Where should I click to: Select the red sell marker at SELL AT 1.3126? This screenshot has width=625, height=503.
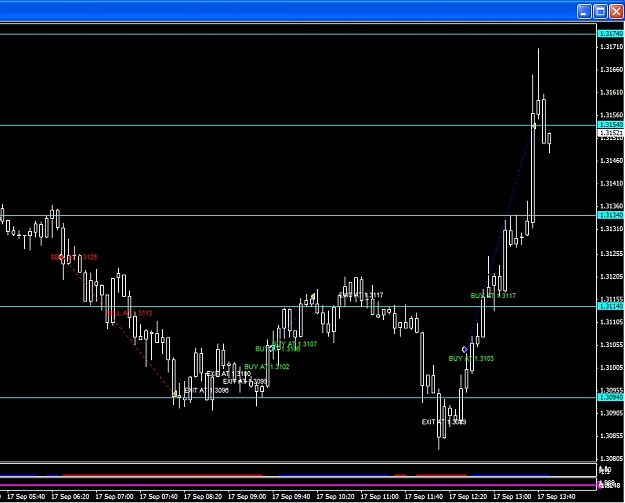click(x=61, y=257)
